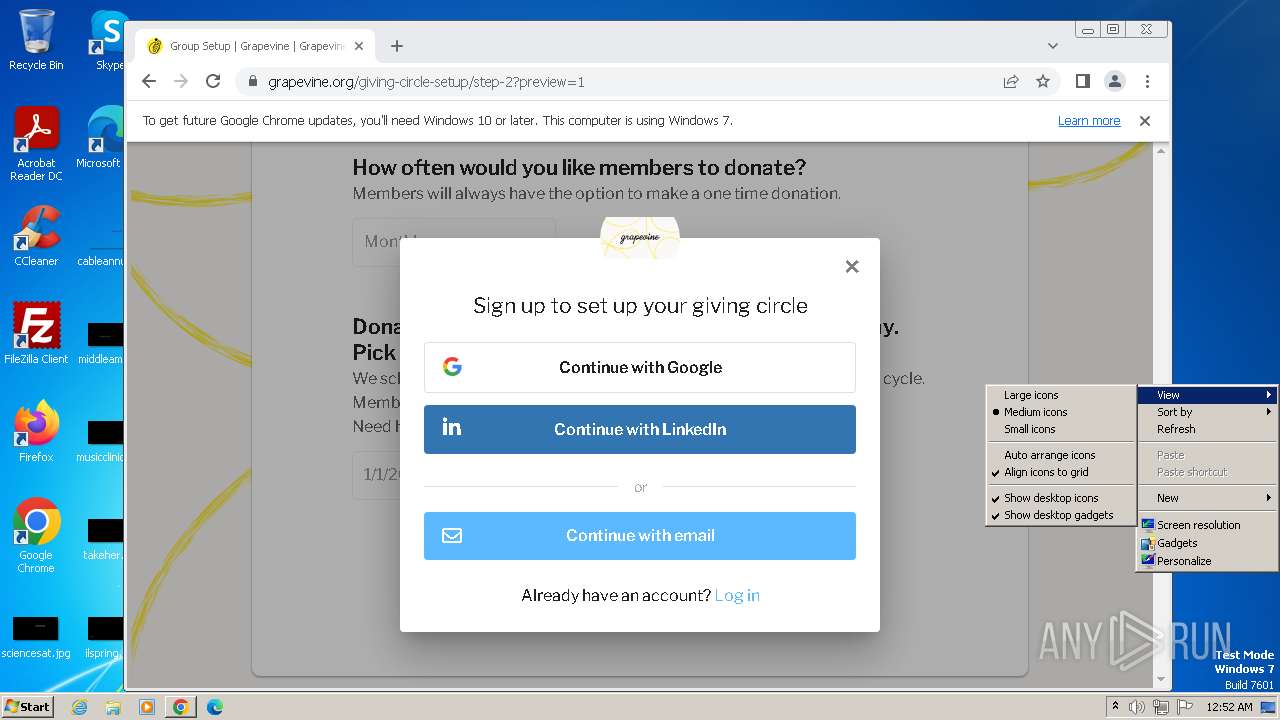Toggle Show desktop icons

(x=1060, y=498)
